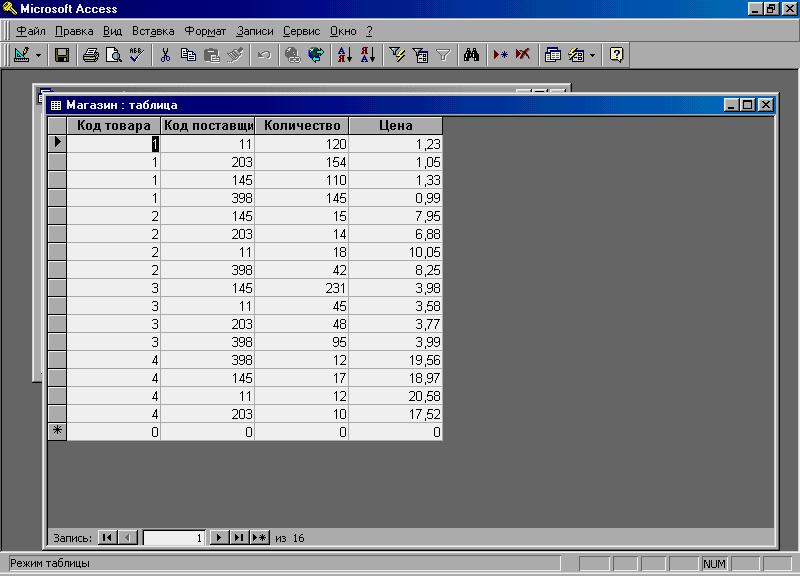Image resolution: width=800 pixels, height=576 pixels.
Task: Click the New Object AutoForm icon
Action: coord(576,55)
